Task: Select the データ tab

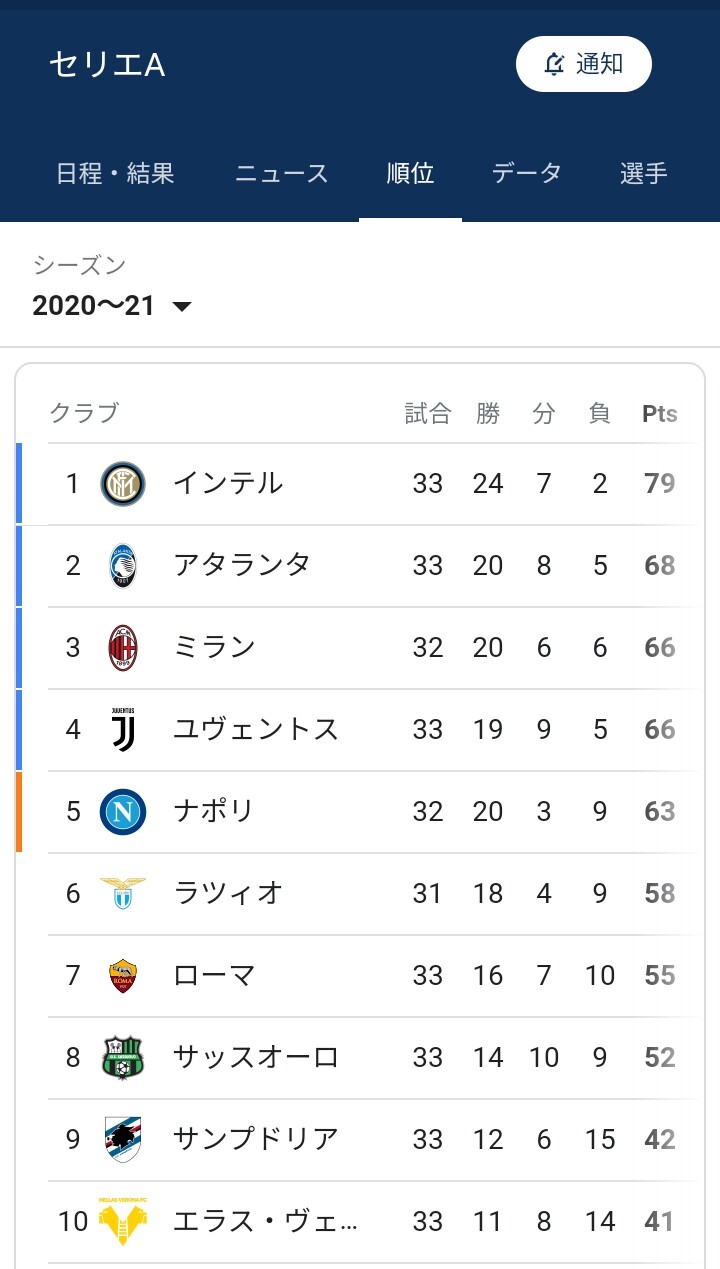Action: click(526, 173)
